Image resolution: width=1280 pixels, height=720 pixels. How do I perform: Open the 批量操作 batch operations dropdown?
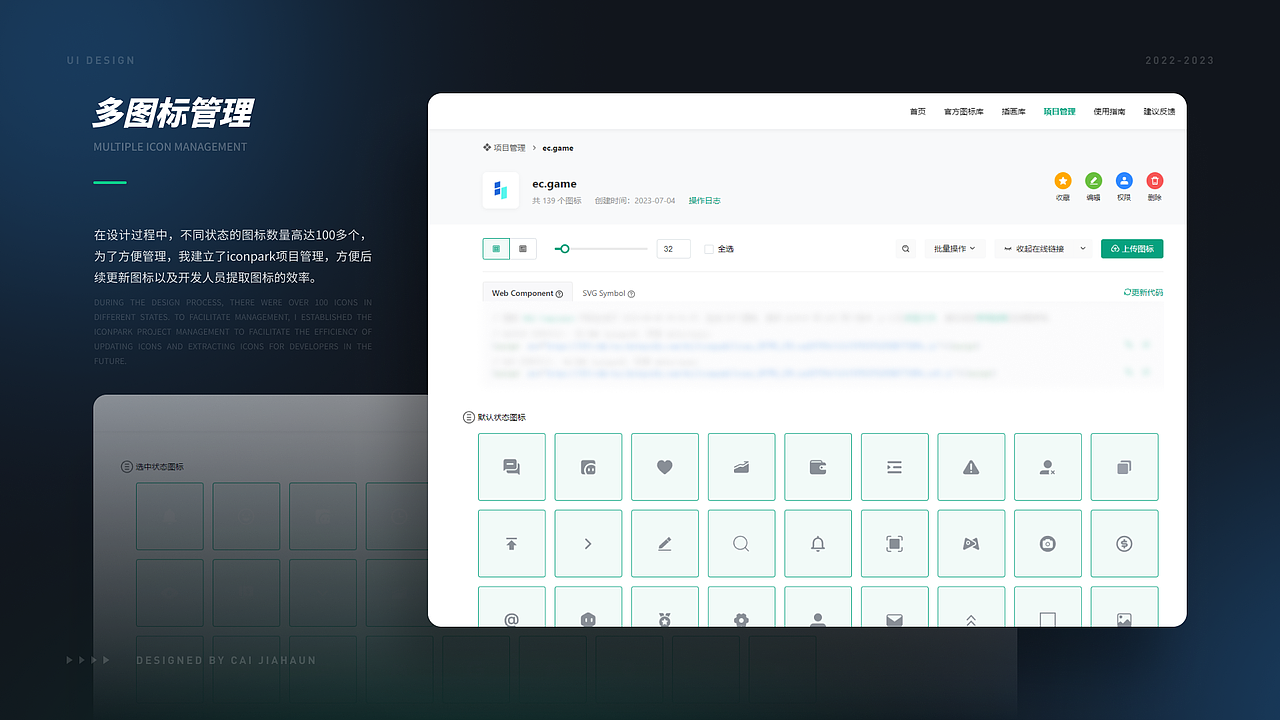pos(954,248)
